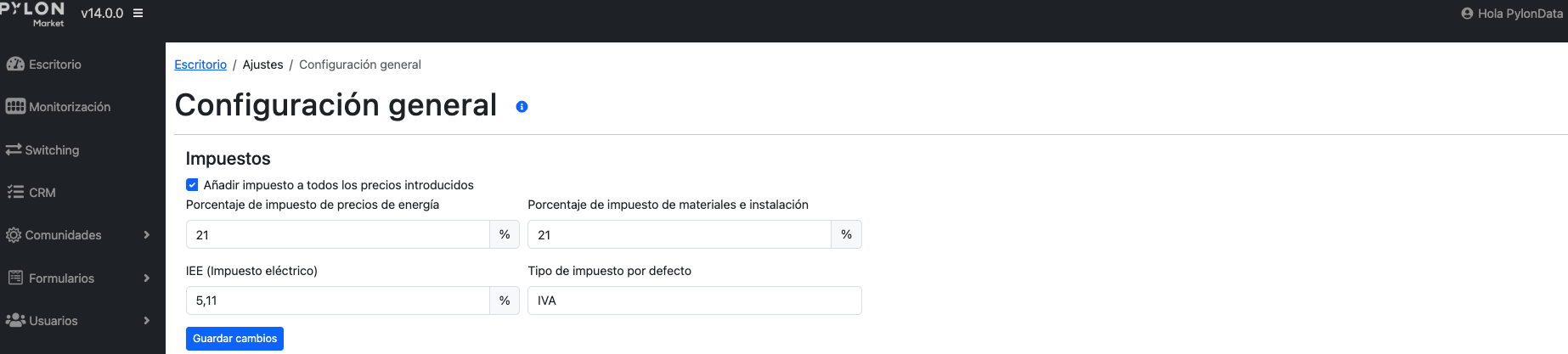
Task: Expand the Comunidades submenu chevron
Action: coord(147,235)
